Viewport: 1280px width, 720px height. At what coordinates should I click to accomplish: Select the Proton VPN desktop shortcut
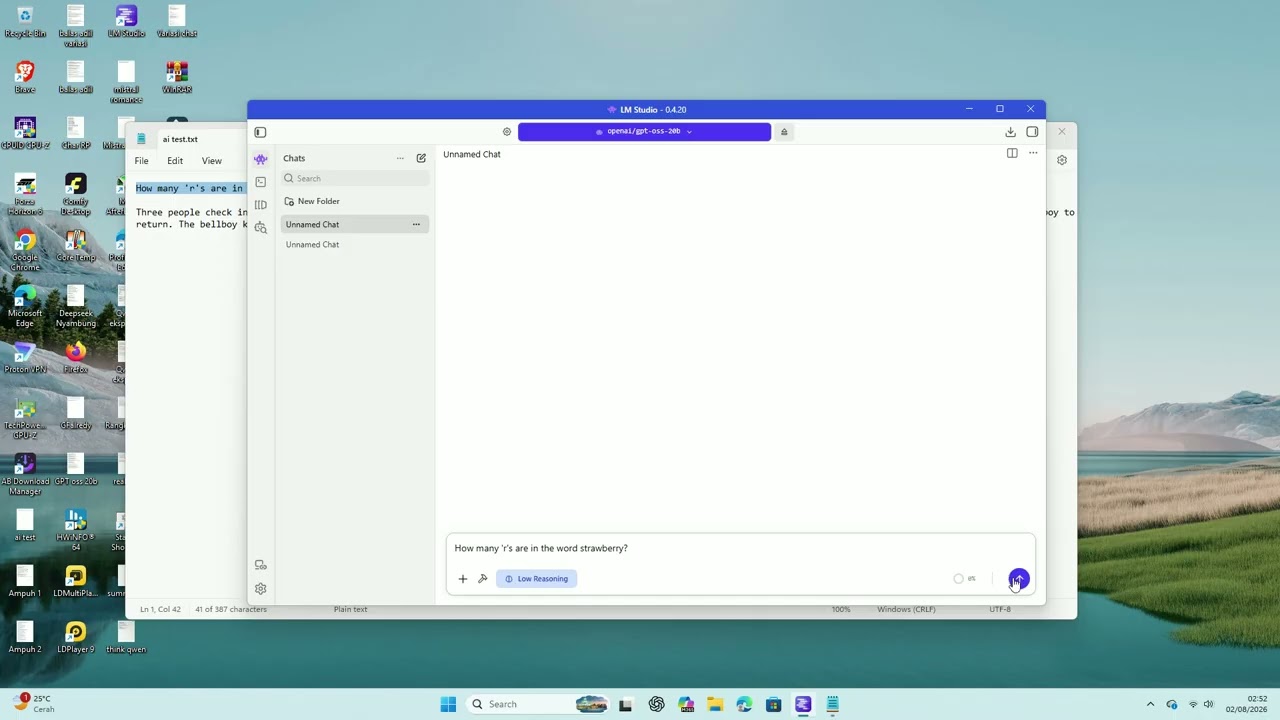coord(25,357)
